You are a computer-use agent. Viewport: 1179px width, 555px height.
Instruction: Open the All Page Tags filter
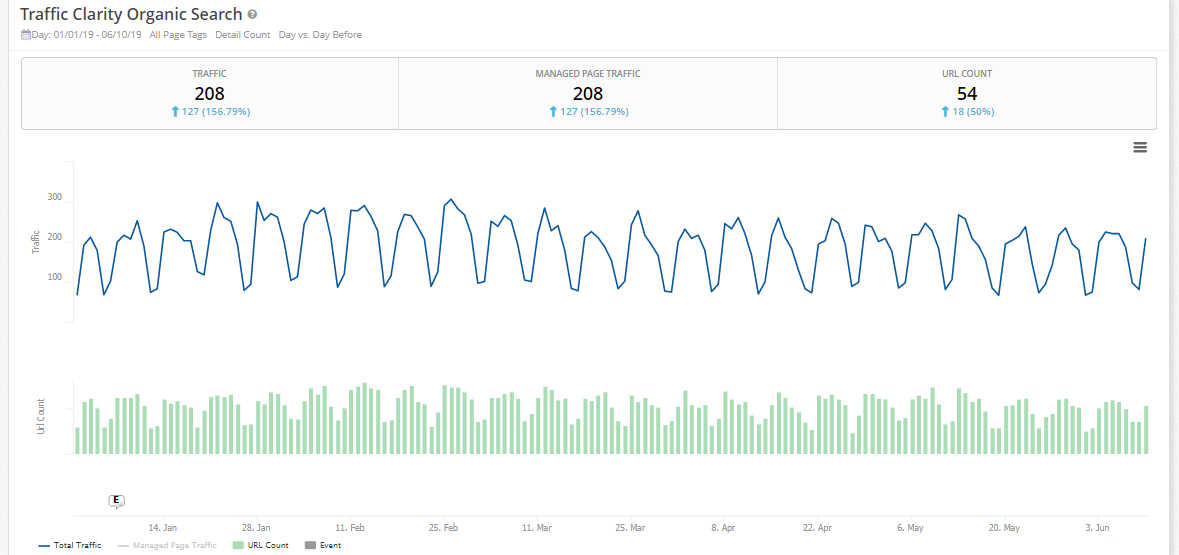178,35
